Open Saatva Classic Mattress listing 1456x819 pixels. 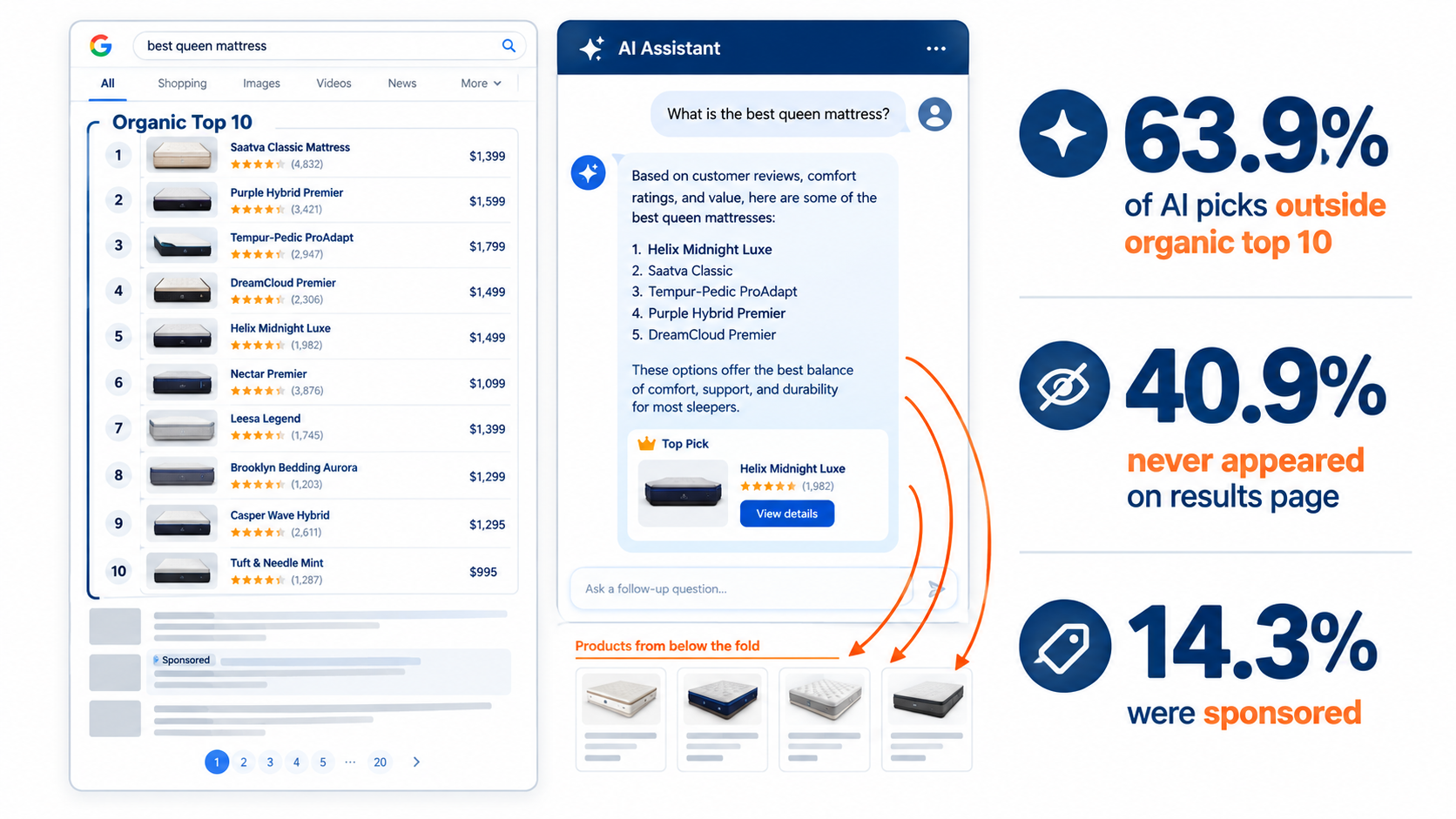290,147
